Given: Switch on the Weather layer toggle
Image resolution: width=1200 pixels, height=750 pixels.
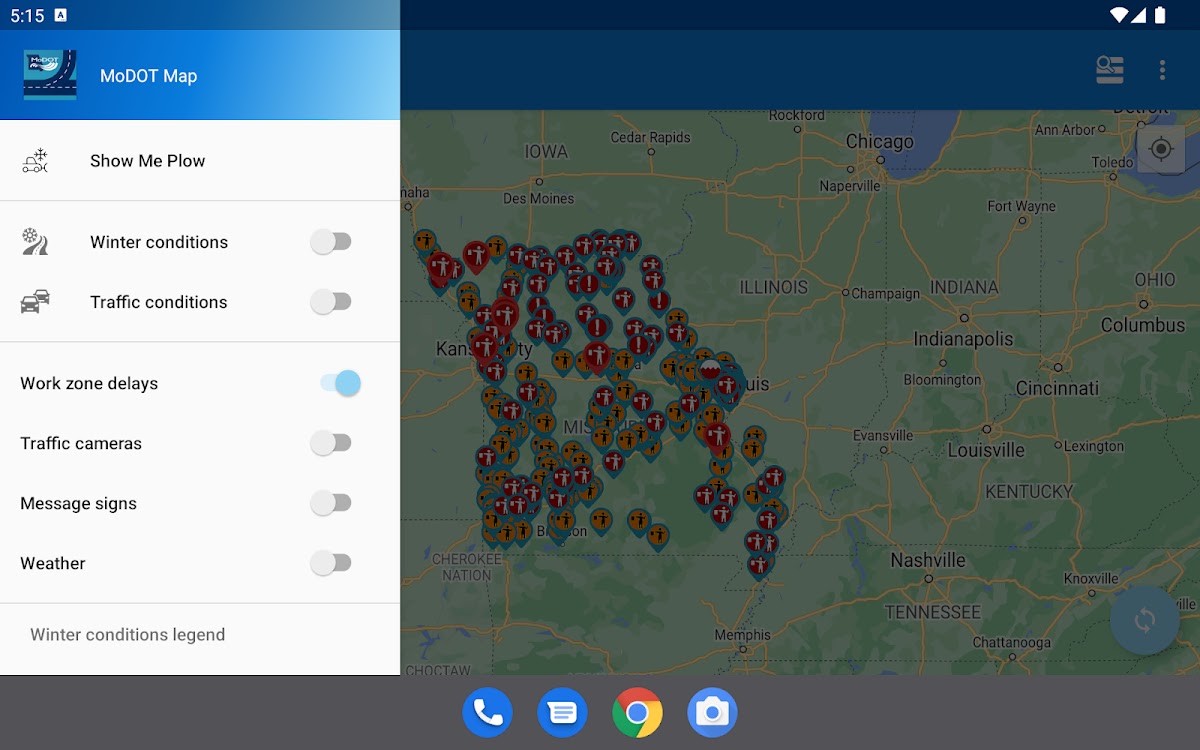Looking at the screenshot, I should [331, 563].
